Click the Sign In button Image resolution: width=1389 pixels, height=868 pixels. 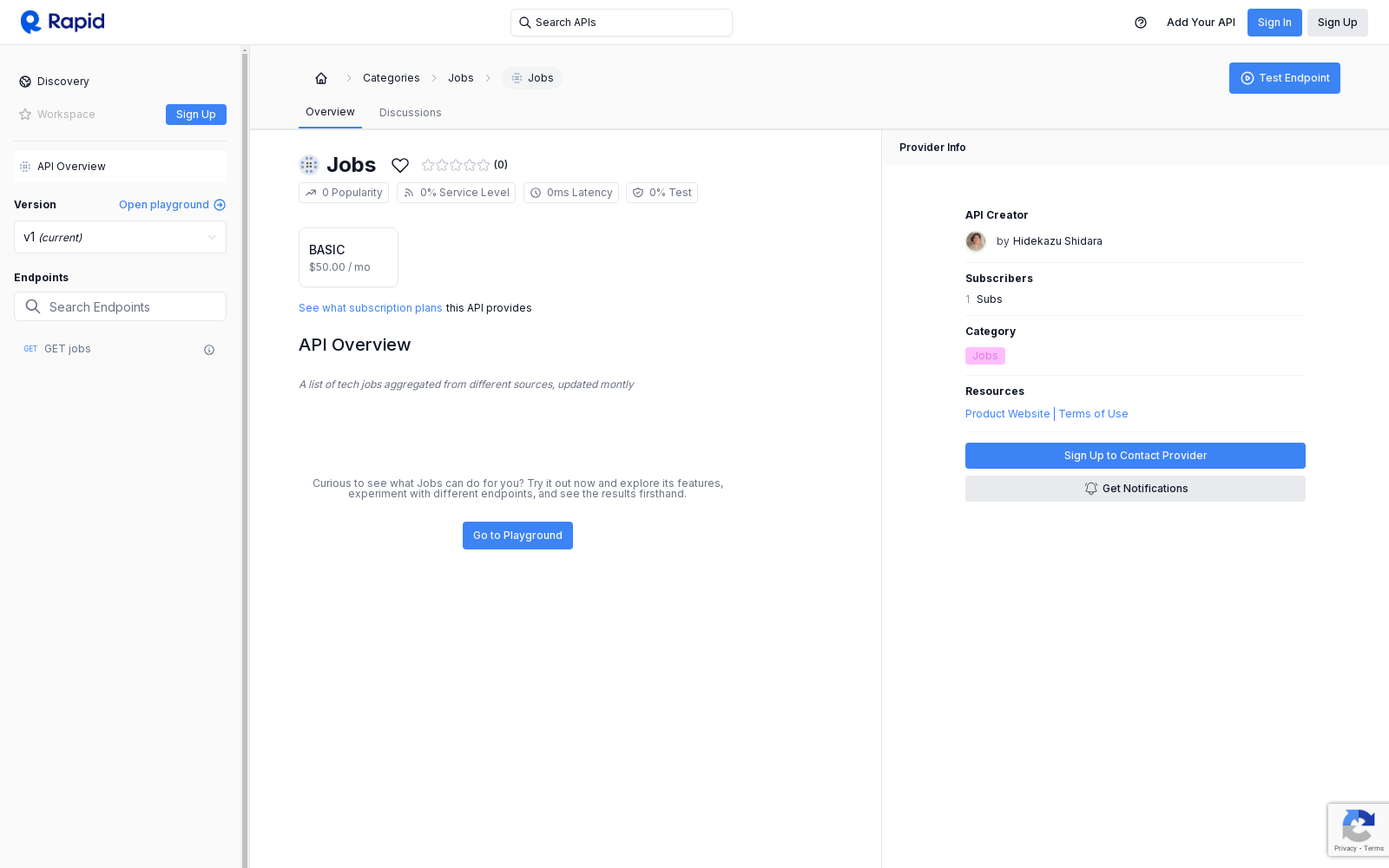click(1274, 23)
